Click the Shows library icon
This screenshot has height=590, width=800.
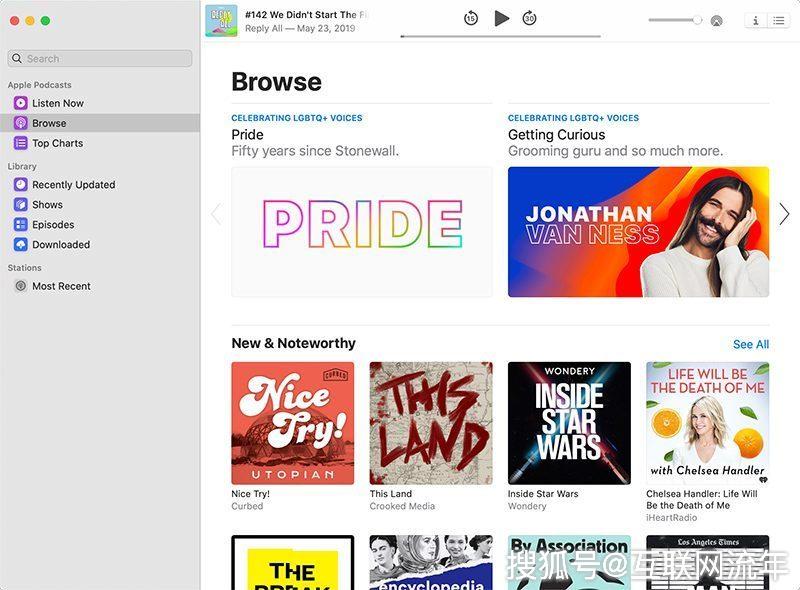[20, 205]
